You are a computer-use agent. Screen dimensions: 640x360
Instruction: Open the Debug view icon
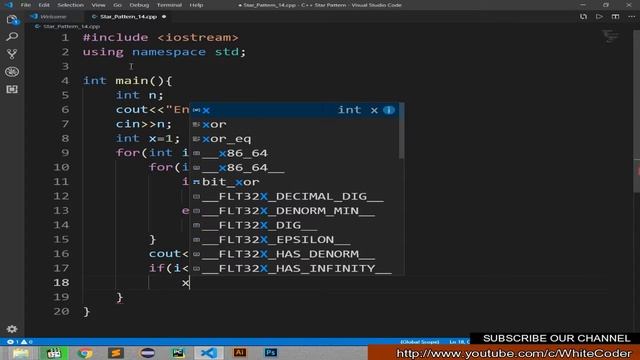12,71
